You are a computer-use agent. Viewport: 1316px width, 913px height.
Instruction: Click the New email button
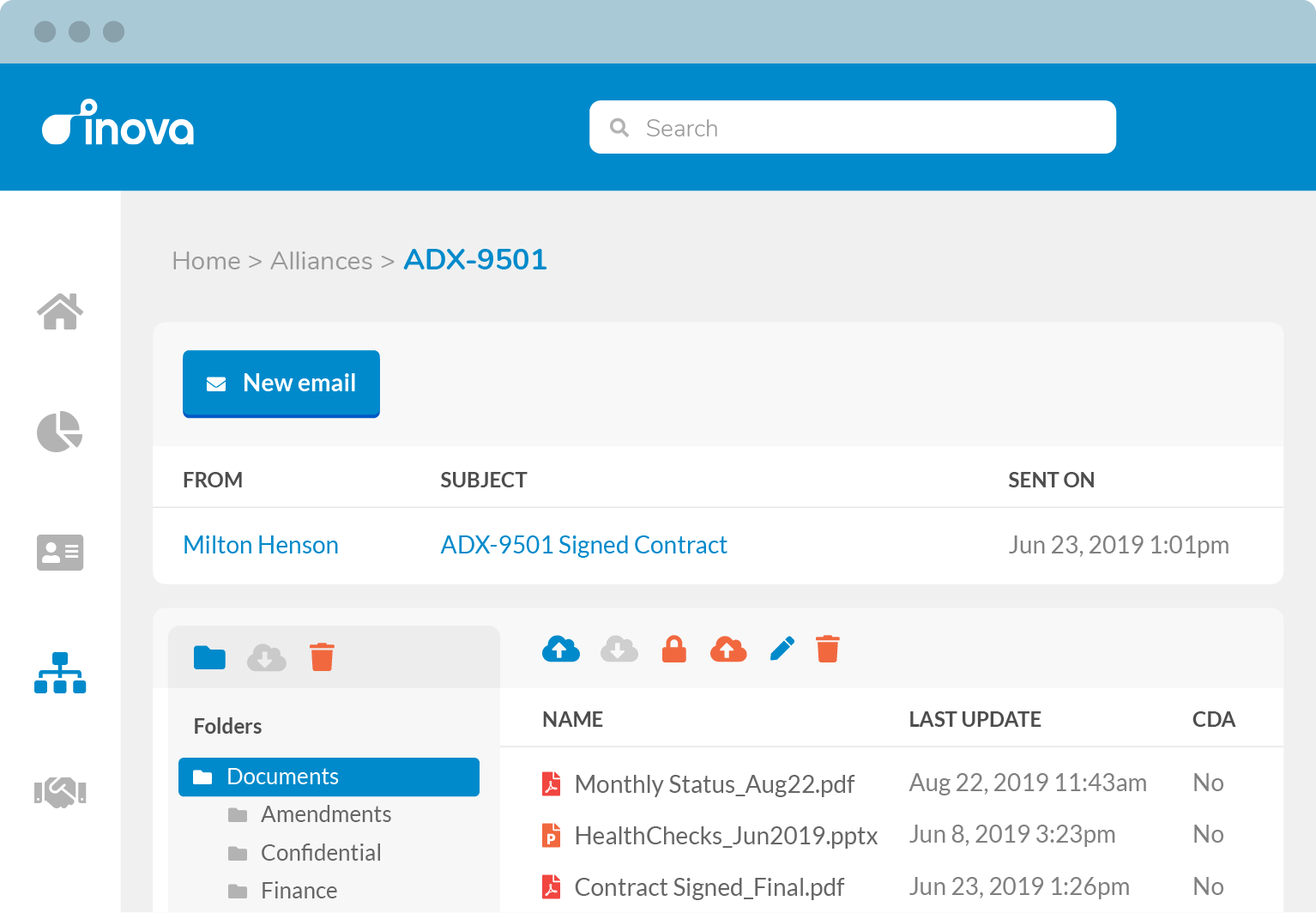tap(281, 384)
